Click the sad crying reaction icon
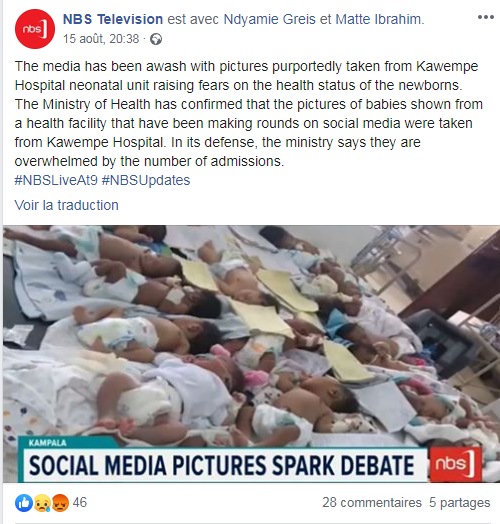The image size is (500, 524). click(x=42, y=503)
